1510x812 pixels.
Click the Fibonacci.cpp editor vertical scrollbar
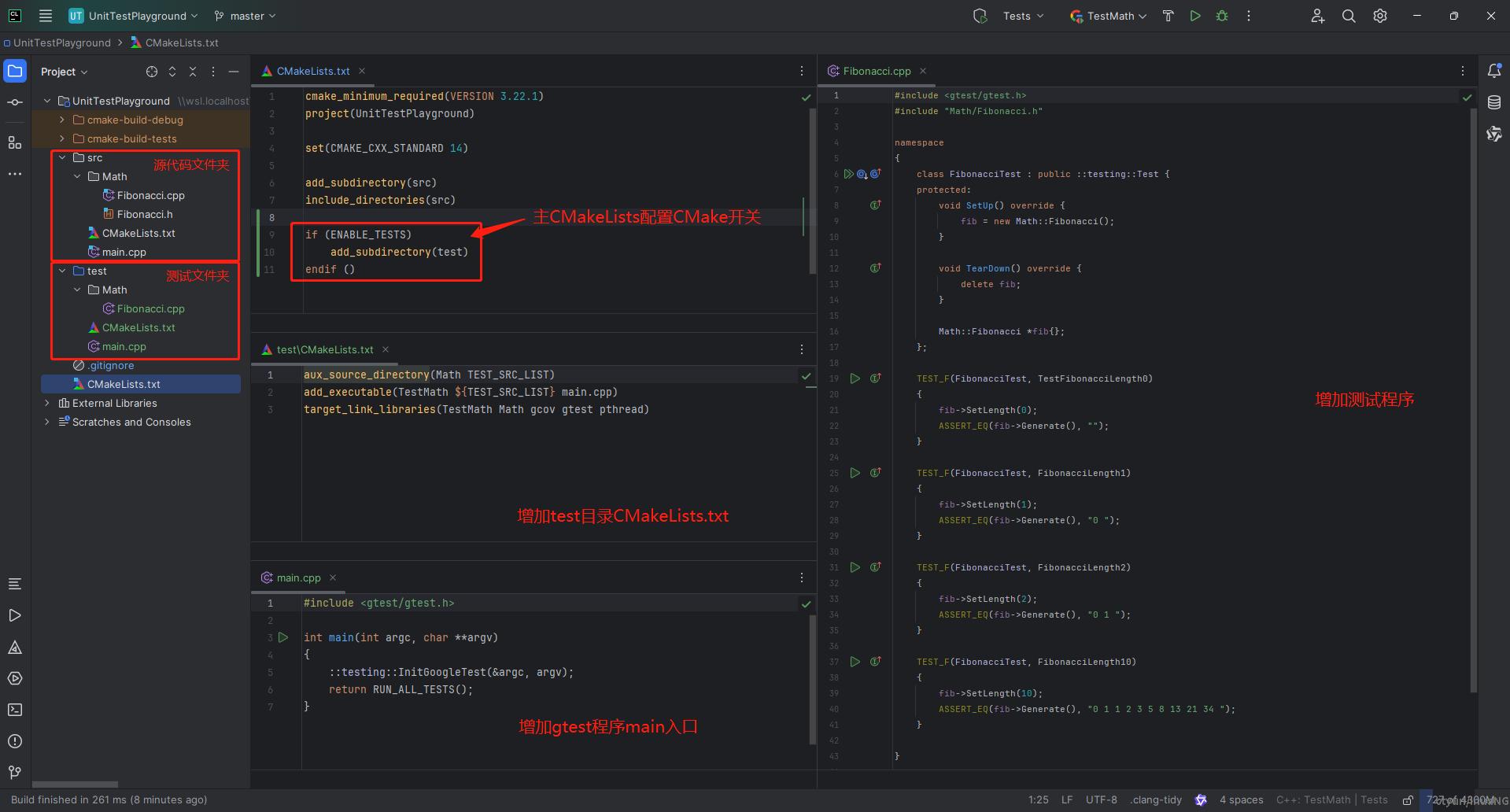click(1473, 400)
